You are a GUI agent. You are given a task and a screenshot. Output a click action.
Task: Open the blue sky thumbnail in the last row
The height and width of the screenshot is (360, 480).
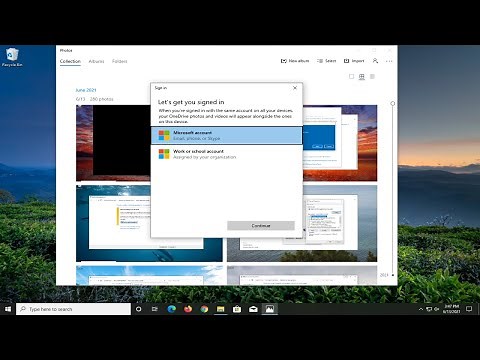(x=149, y=275)
